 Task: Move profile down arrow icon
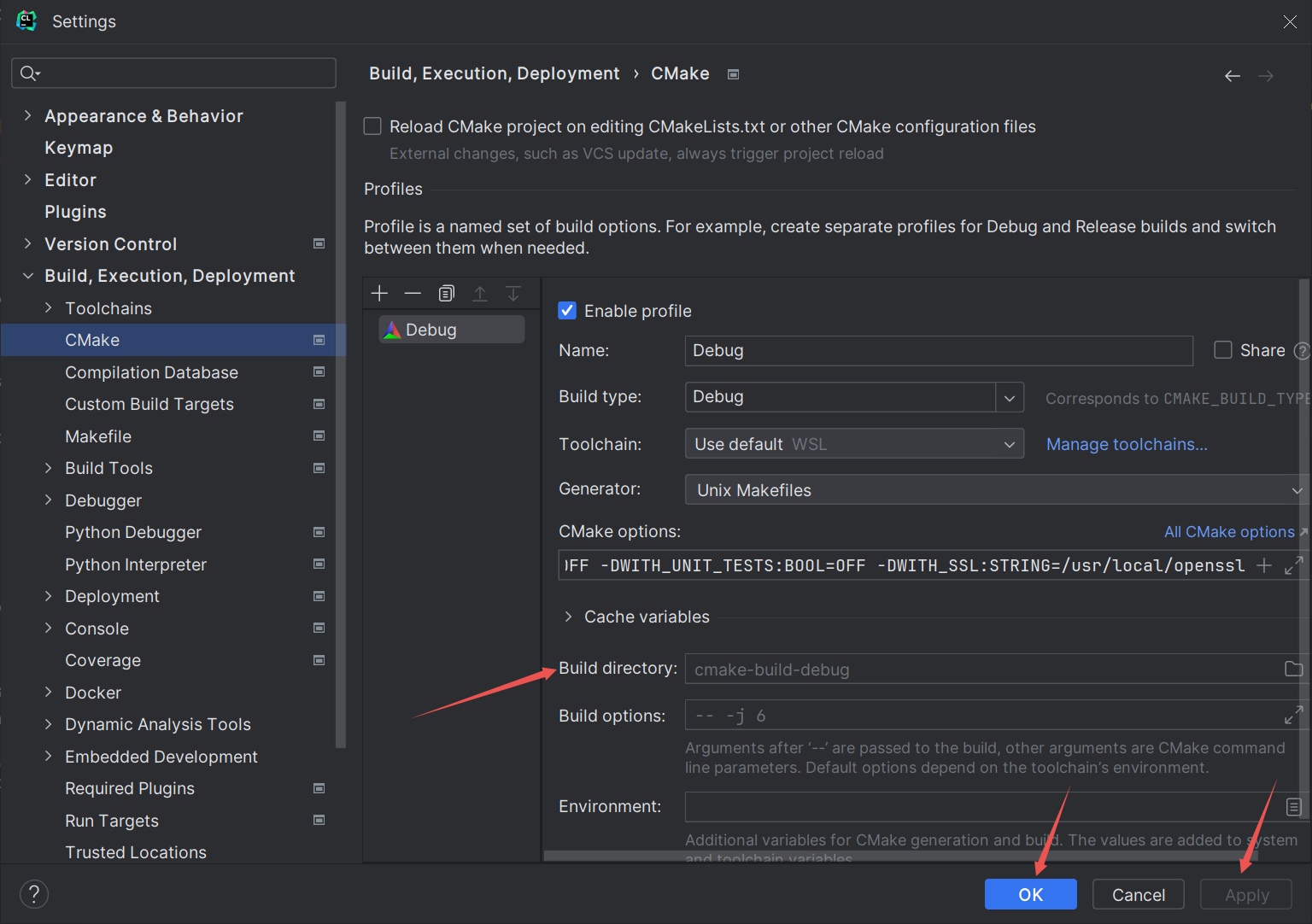[x=513, y=294]
